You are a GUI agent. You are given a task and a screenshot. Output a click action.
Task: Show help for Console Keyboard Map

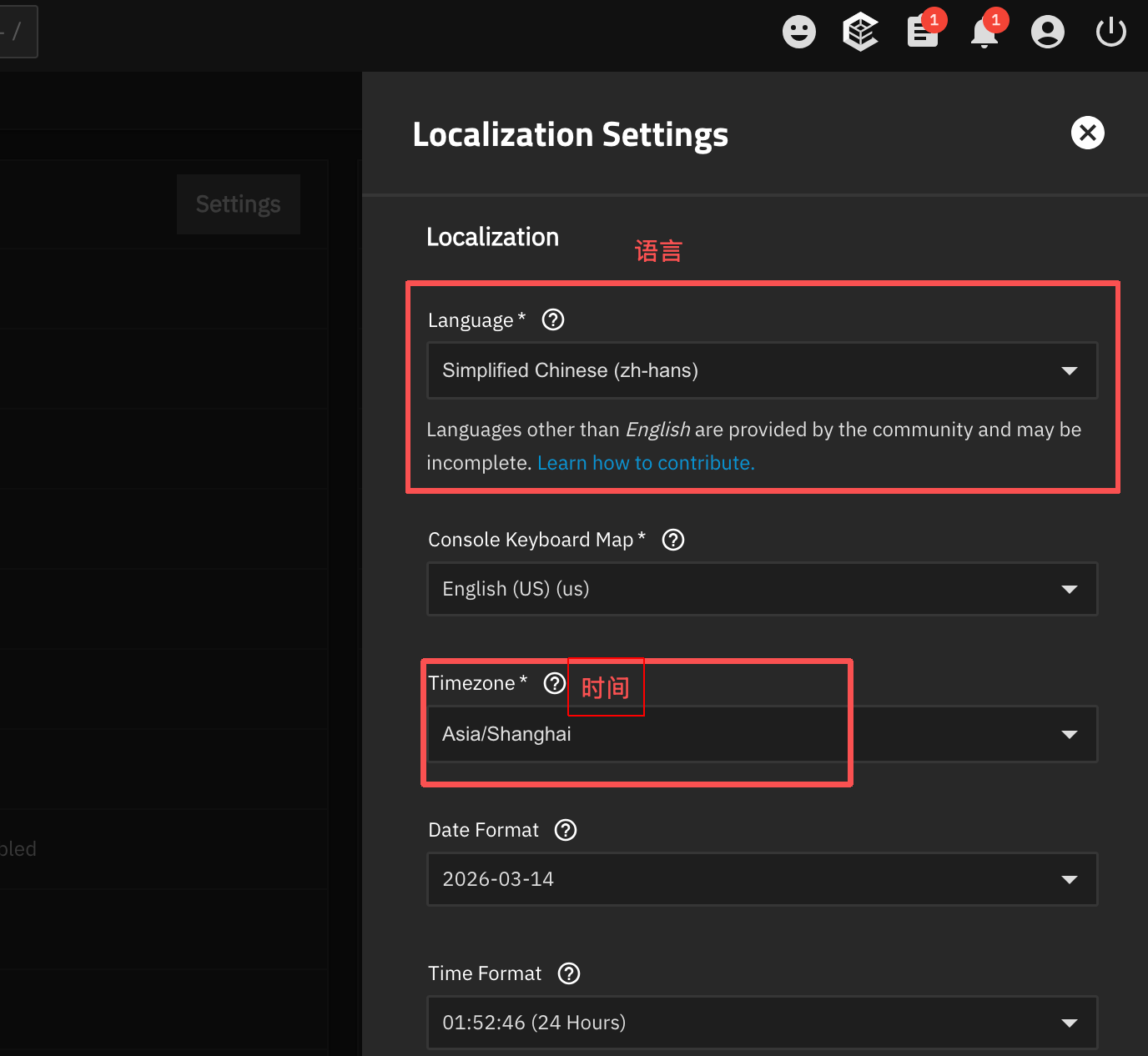(672, 540)
